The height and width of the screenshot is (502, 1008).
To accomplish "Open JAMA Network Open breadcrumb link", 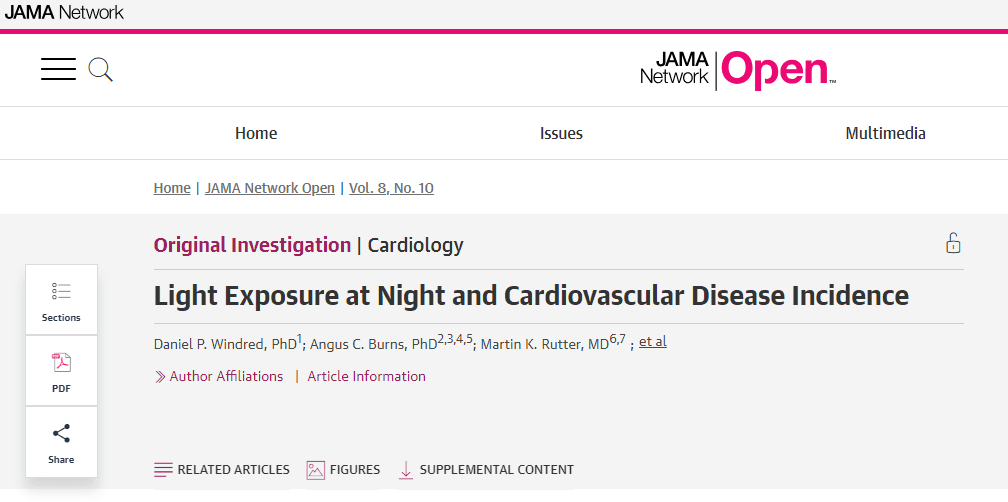I will point(270,188).
